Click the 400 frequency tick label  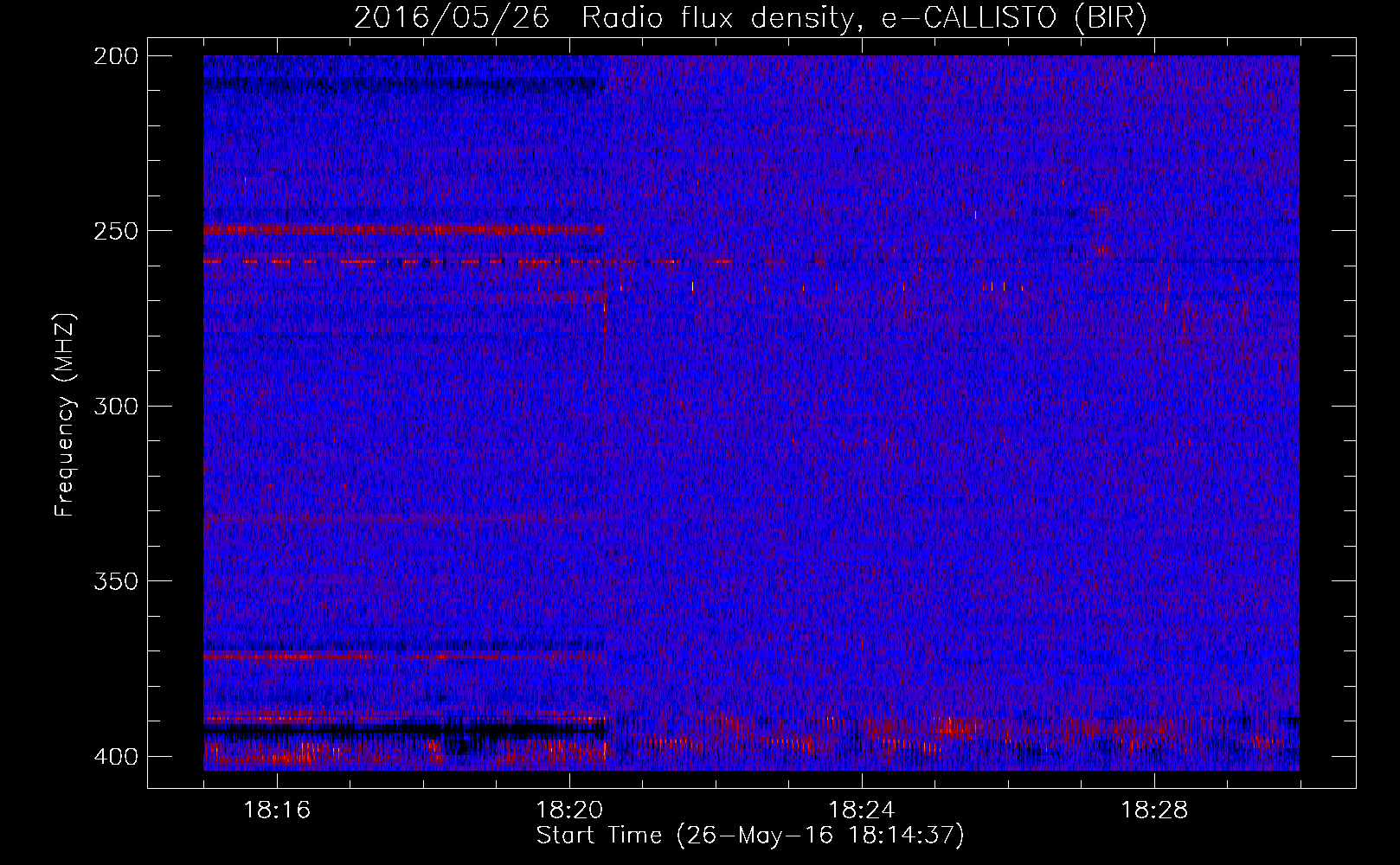point(115,757)
